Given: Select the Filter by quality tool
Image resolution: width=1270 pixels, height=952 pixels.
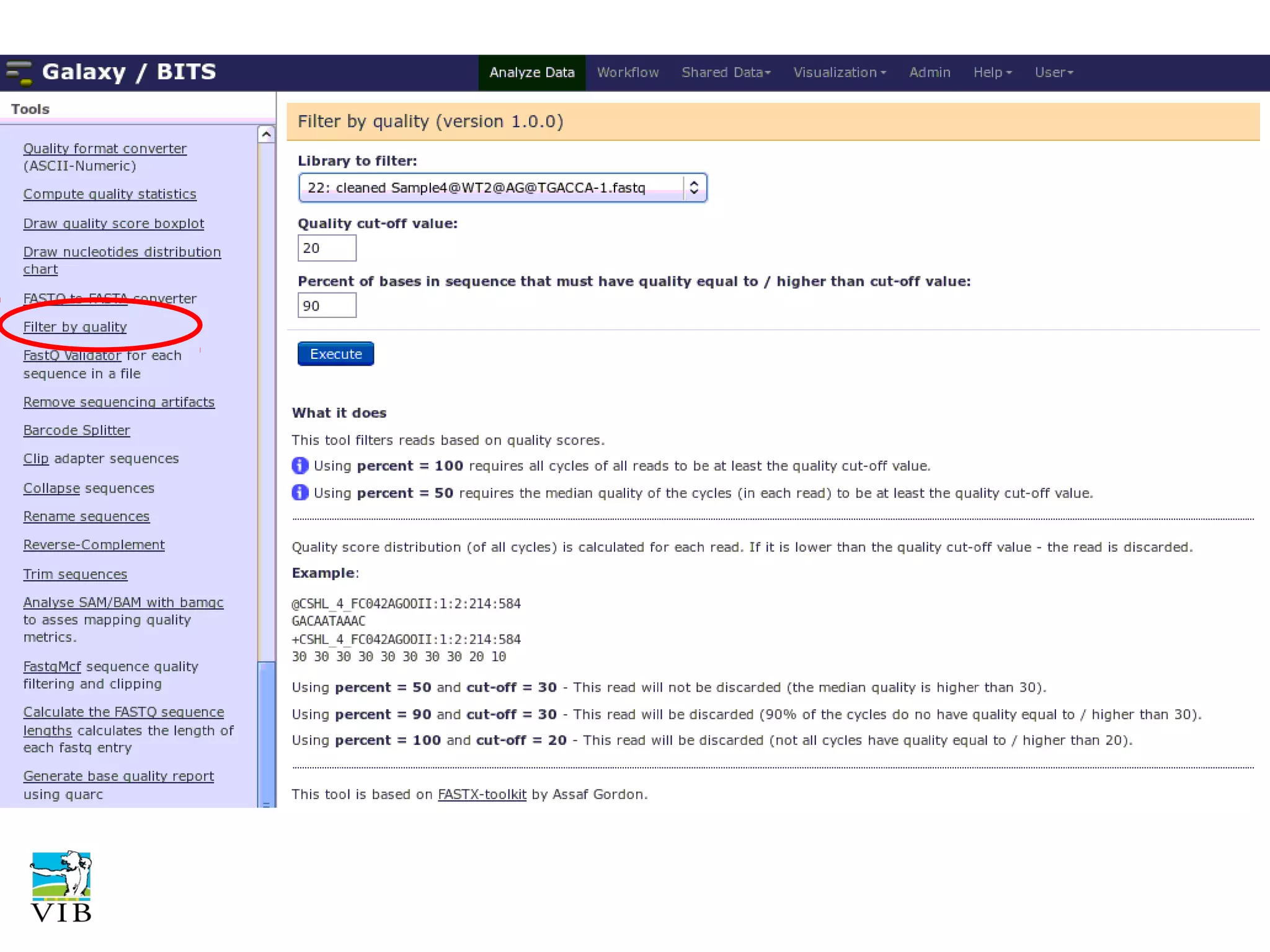Looking at the screenshot, I should point(75,327).
